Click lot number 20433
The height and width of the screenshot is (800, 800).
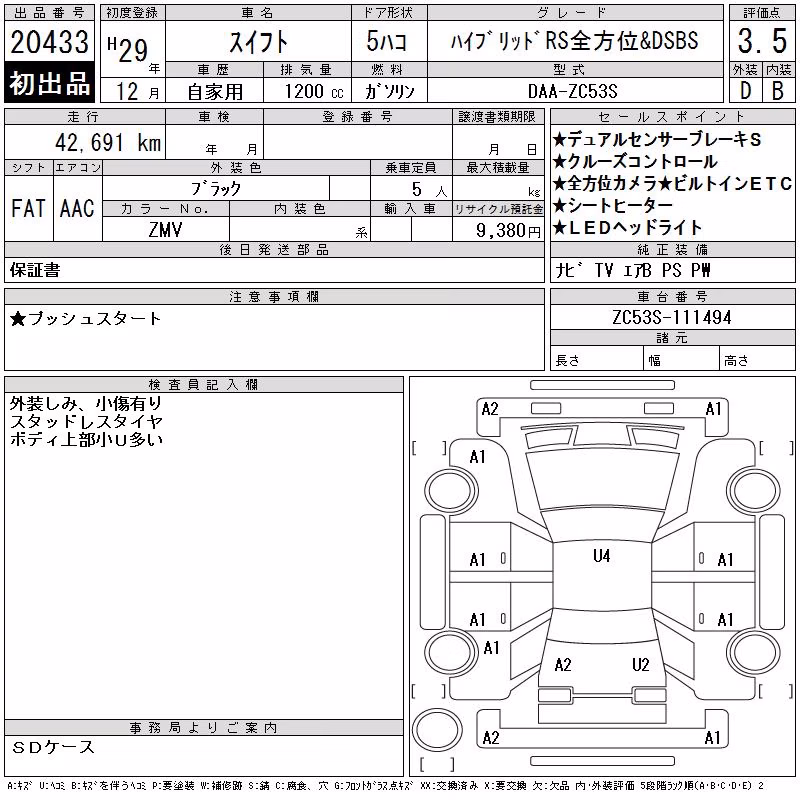(x=49, y=42)
